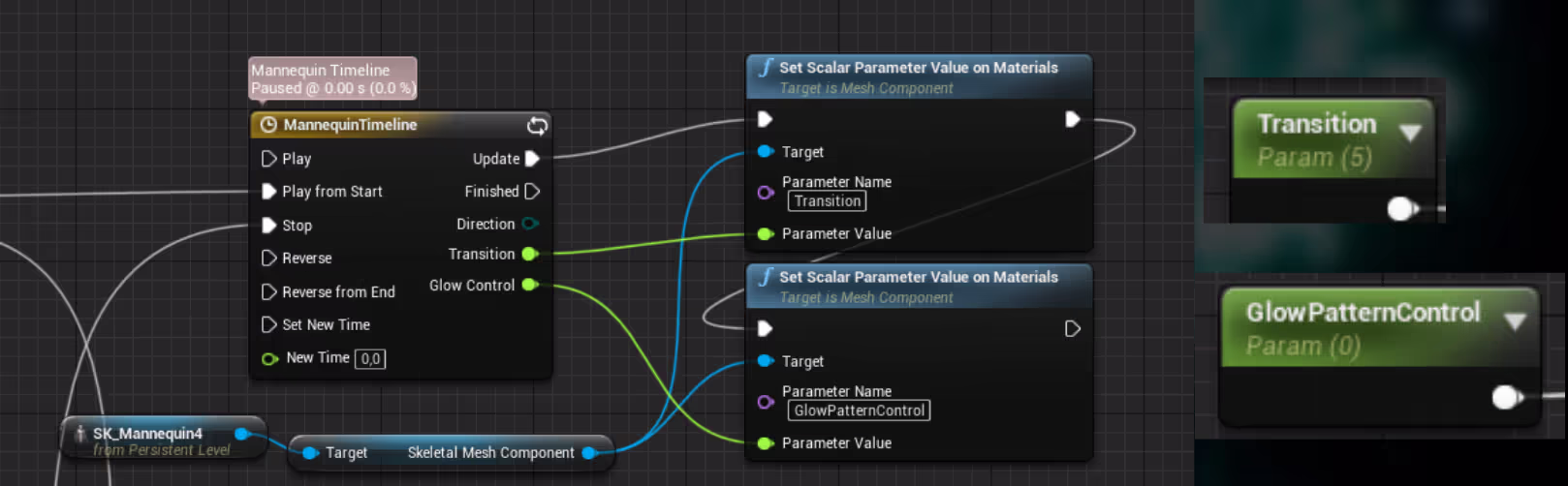Click the Finished output execution pin

[x=532, y=192]
